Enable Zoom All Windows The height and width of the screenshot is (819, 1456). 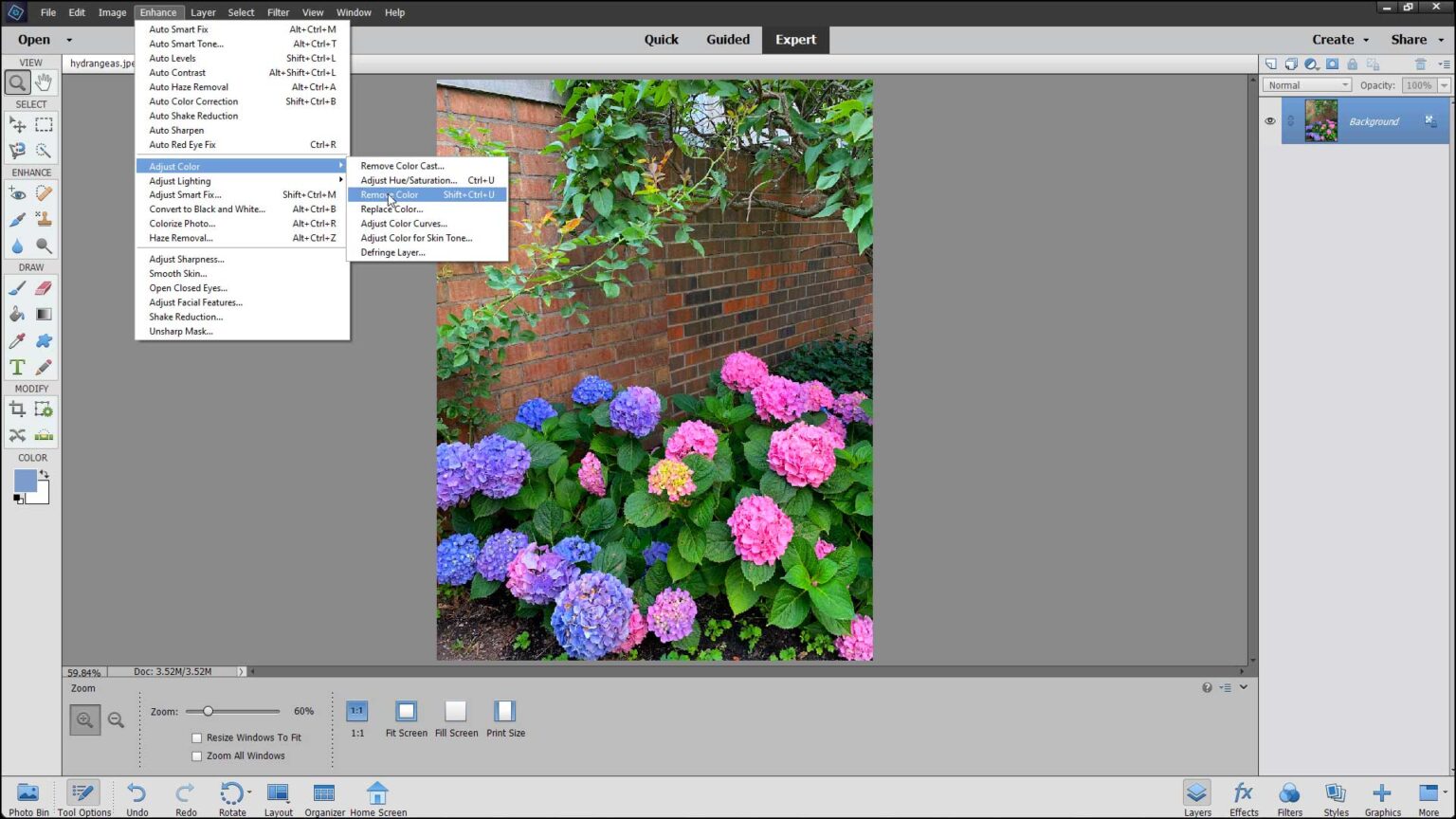[x=197, y=755]
